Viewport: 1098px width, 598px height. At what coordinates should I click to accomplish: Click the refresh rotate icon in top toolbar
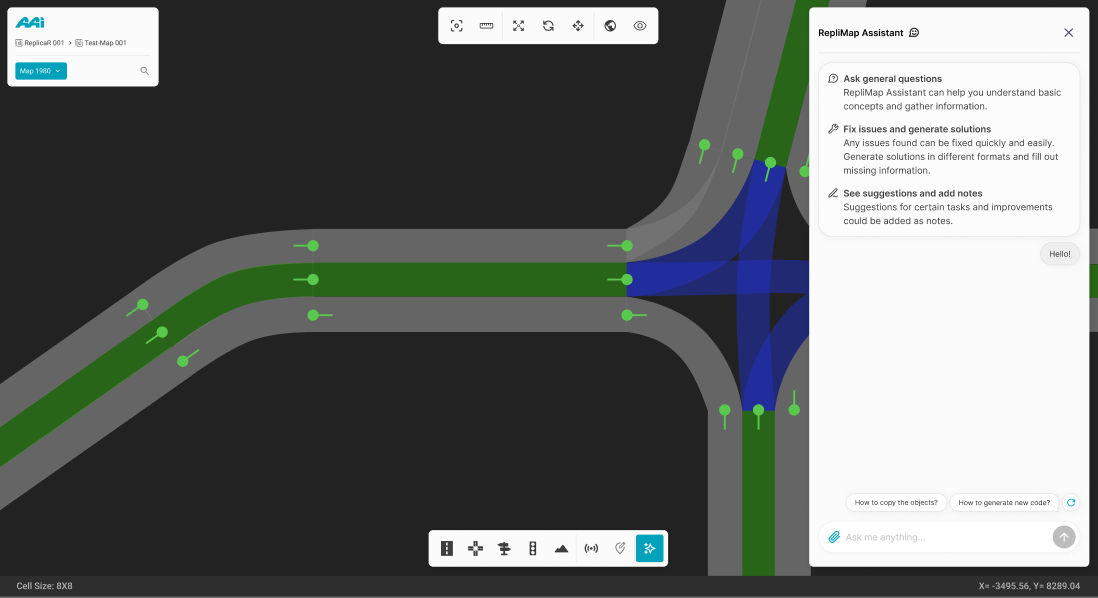click(548, 26)
